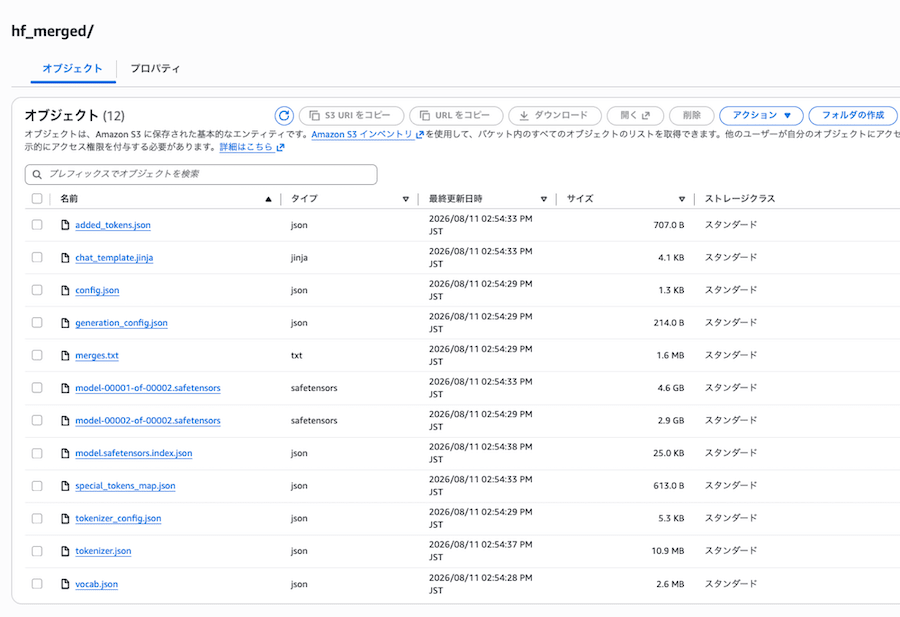
Task: Open model-00001-of-00002.safetensors link
Action: (x=148, y=388)
